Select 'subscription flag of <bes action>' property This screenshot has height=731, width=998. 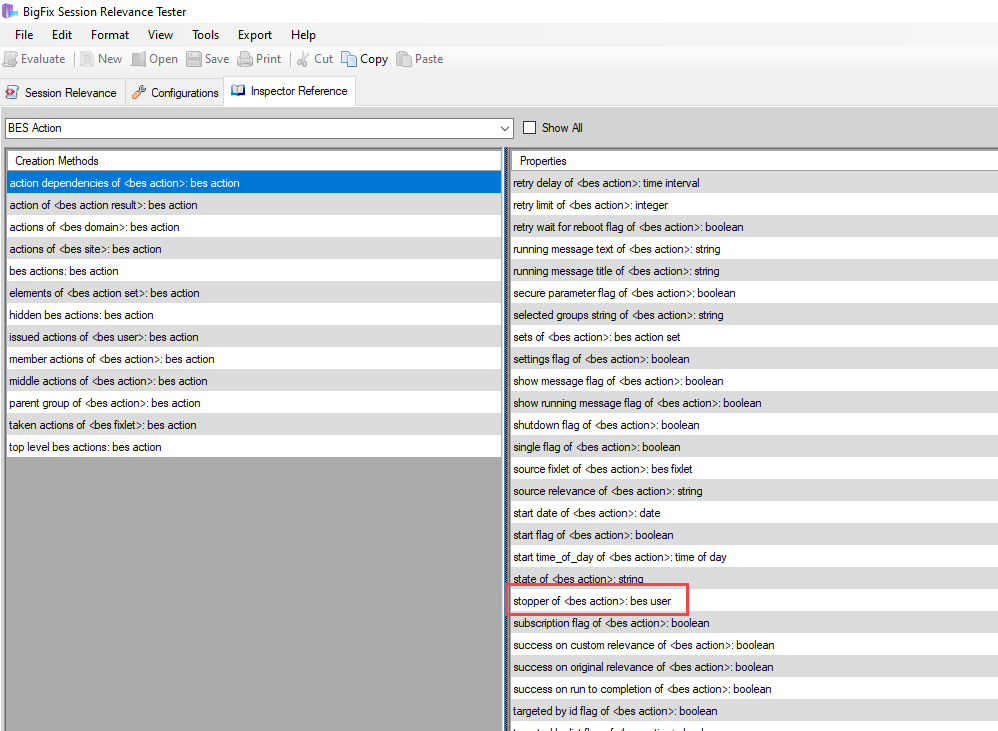pyautogui.click(x=755, y=623)
